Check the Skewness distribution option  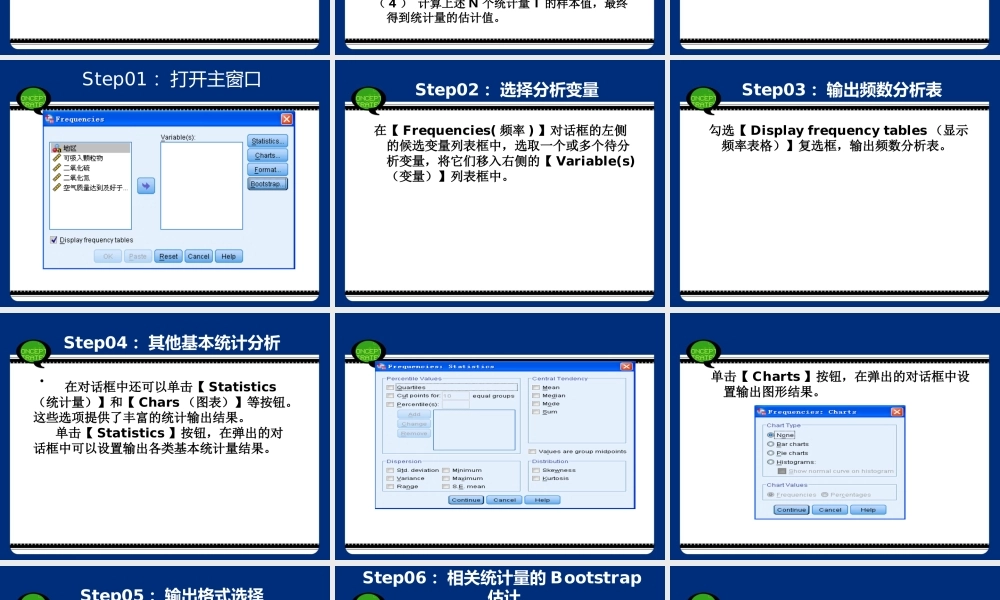pyautogui.click(x=536, y=470)
